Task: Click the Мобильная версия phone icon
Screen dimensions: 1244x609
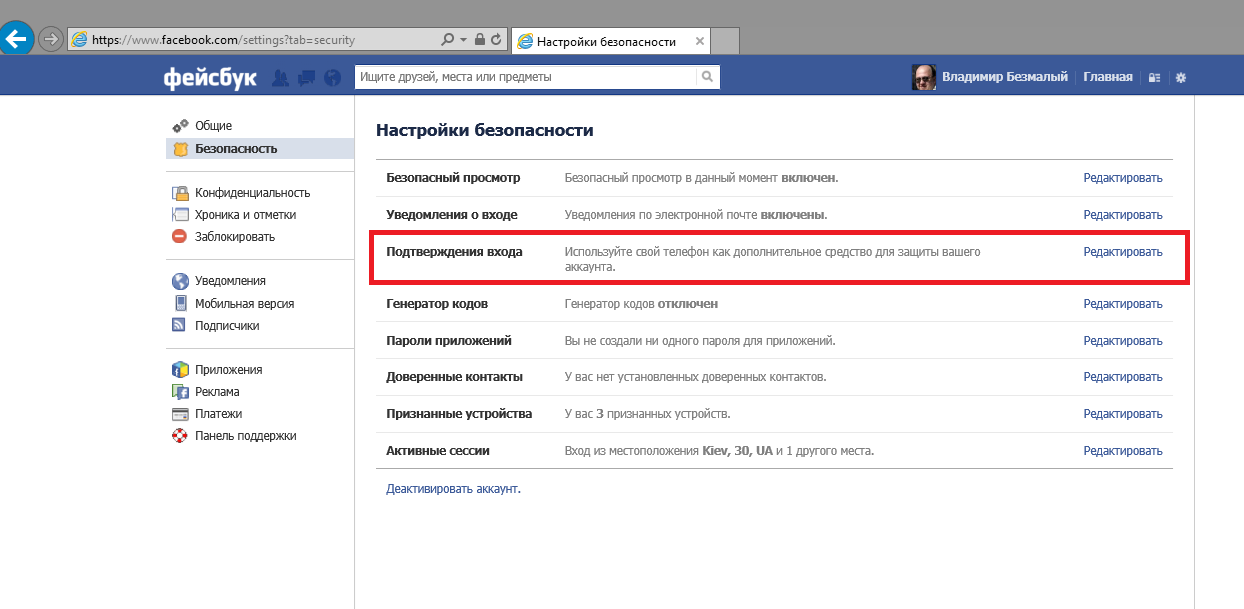Action: click(x=180, y=303)
